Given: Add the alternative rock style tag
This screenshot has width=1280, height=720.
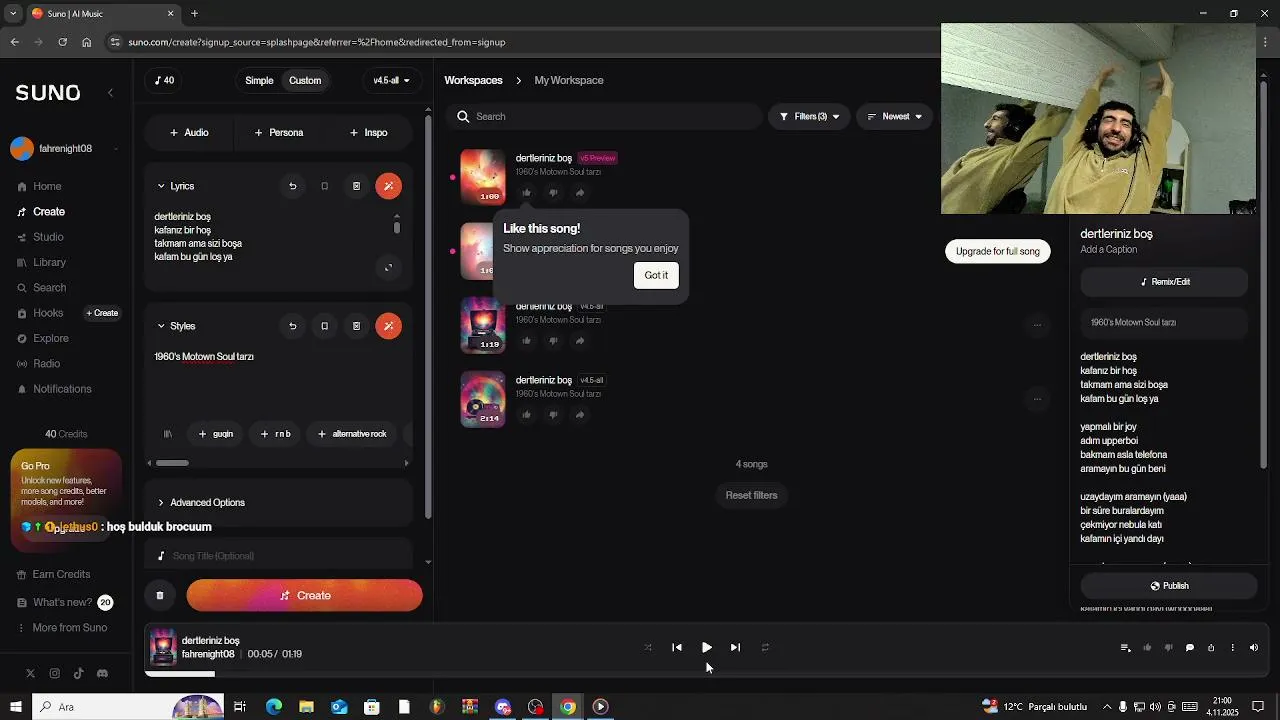Looking at the screenshot, I should (x=352, y=434).
